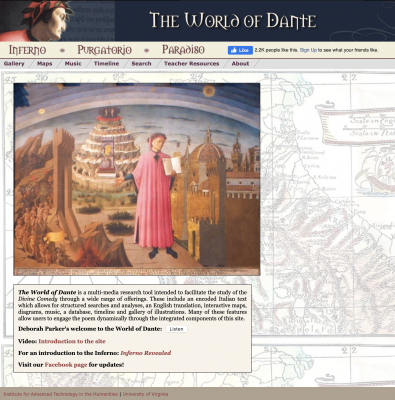395x400 pixels.
Task: Open Teacher Resources page
Action: tap(192, 63)
